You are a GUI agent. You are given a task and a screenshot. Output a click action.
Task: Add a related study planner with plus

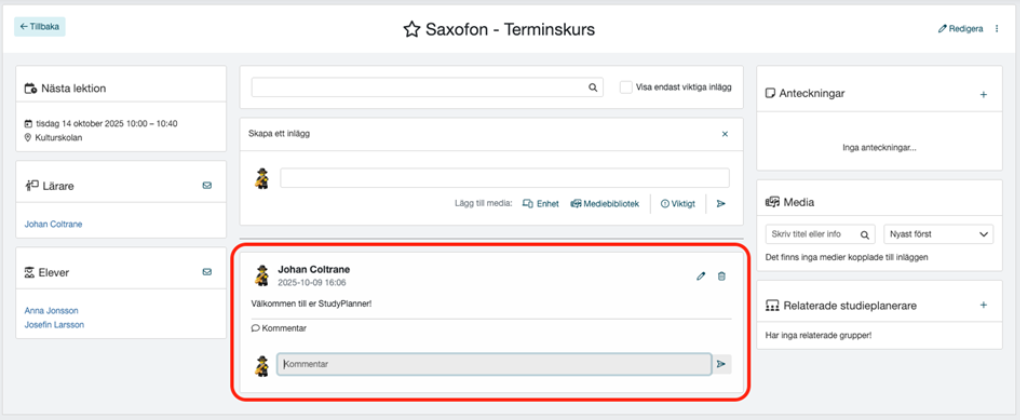tap(984, 304)
